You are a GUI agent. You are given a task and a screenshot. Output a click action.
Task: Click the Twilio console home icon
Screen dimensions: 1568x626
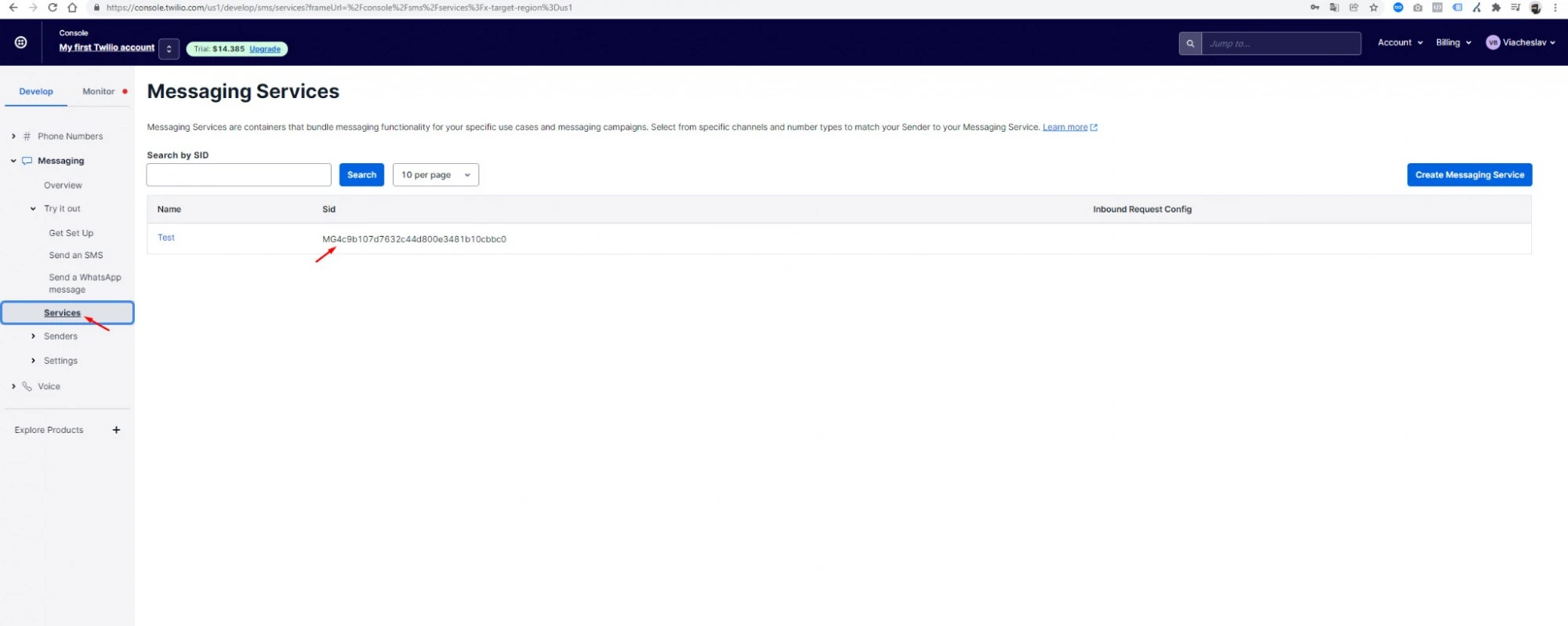tap(21, 42)
